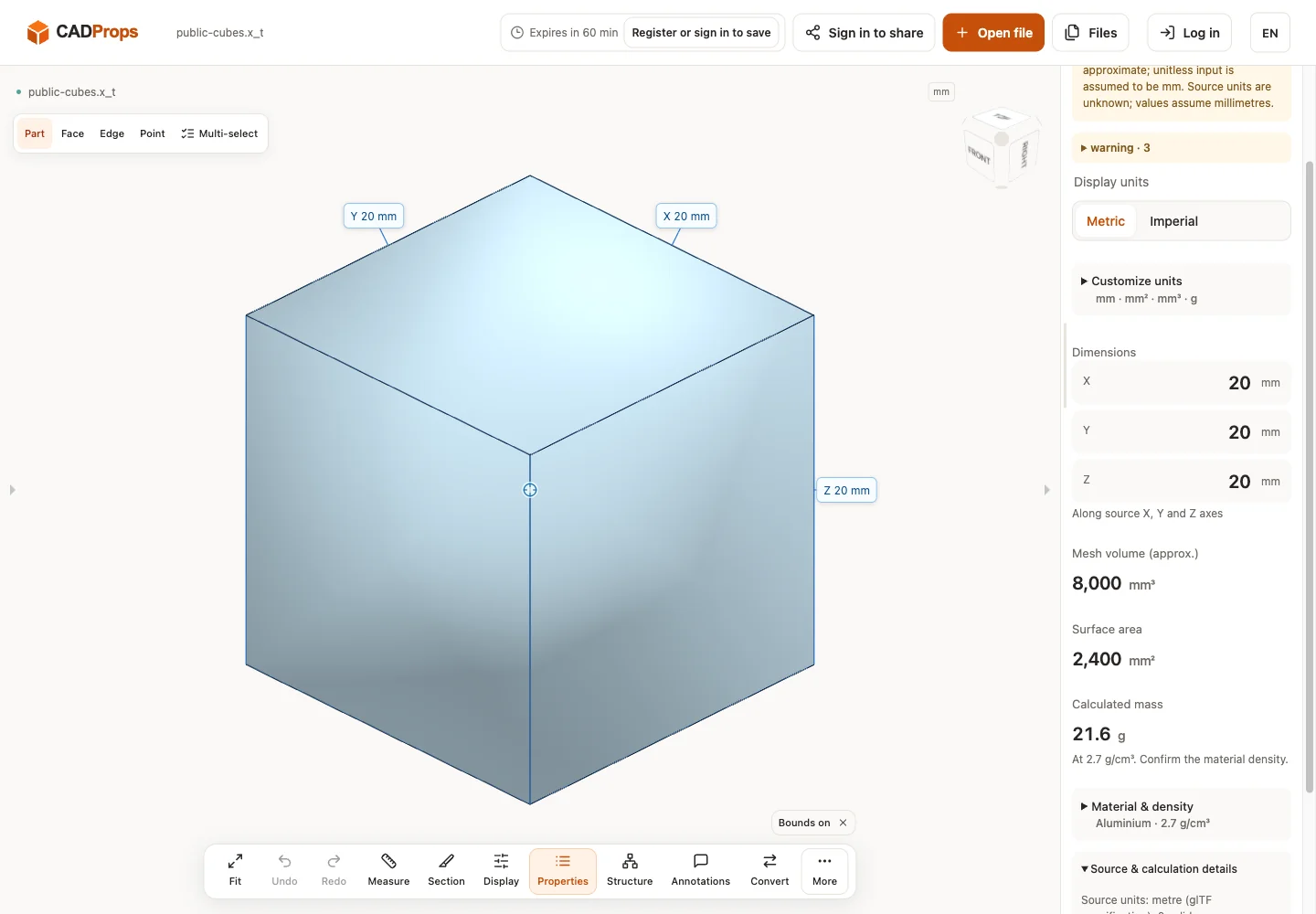Toggle Multi-select mode
1316x914 pixels.
coord(219,133)
